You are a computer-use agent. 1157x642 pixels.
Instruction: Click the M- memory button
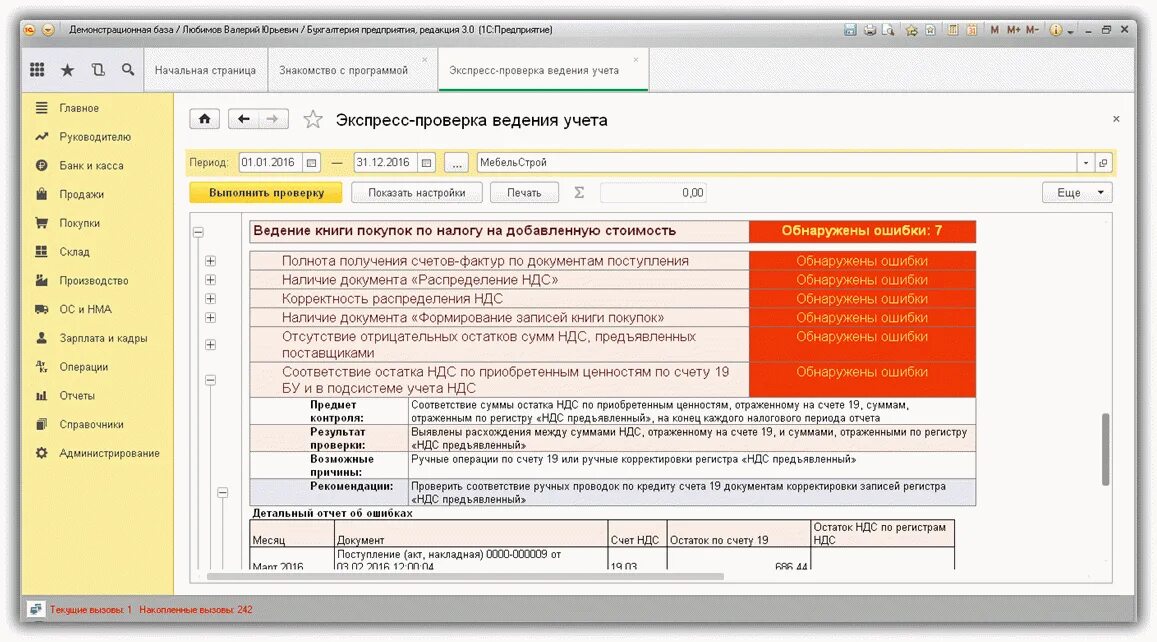pyautogui.click(x=1032, y=30)
